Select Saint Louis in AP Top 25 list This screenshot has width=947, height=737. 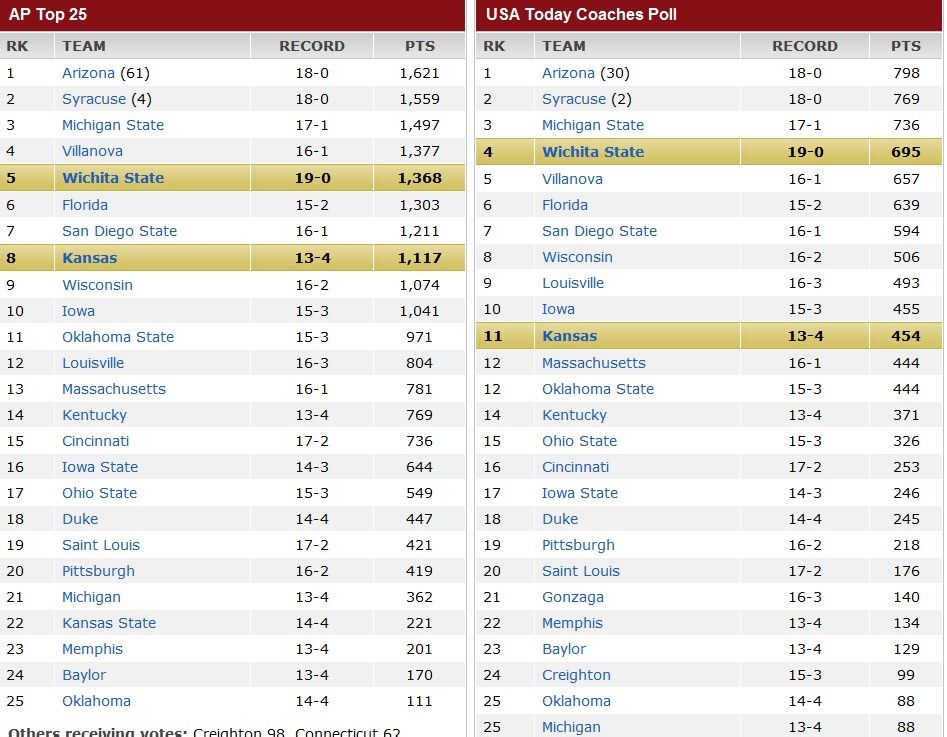point(101,545)
